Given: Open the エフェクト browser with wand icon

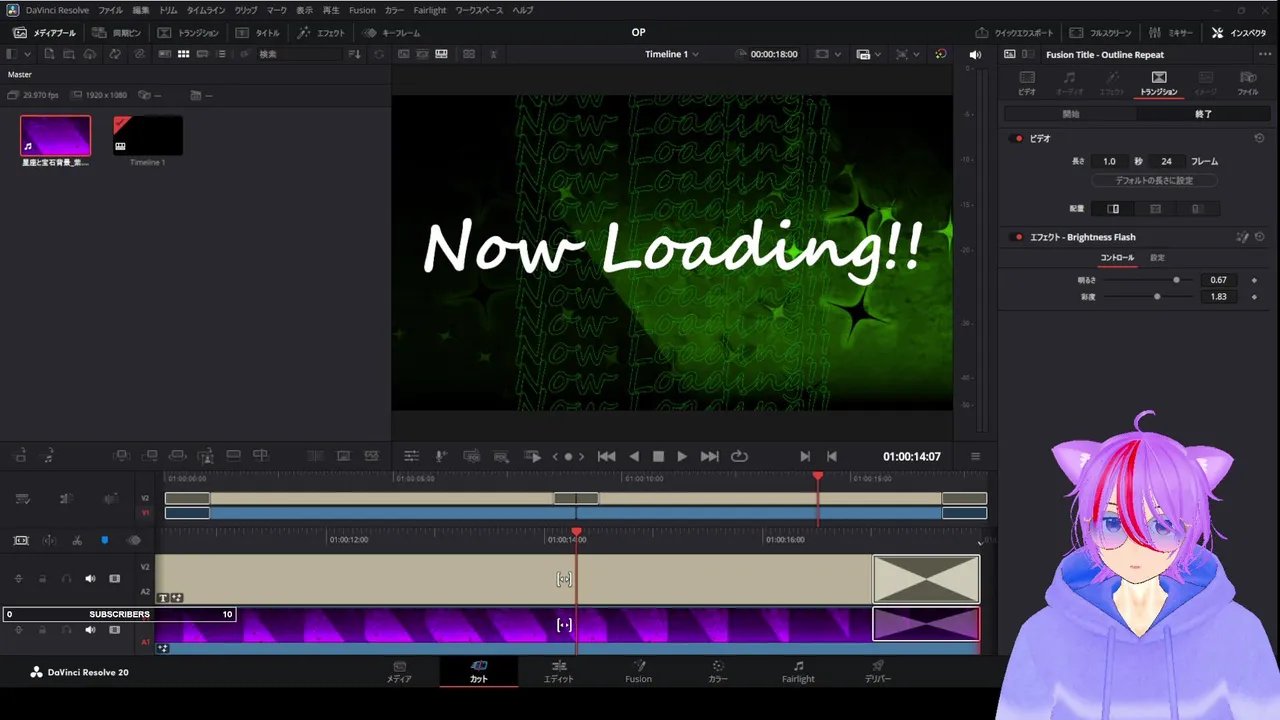Looking at the screenshot, I should click(x=321, y=33).
